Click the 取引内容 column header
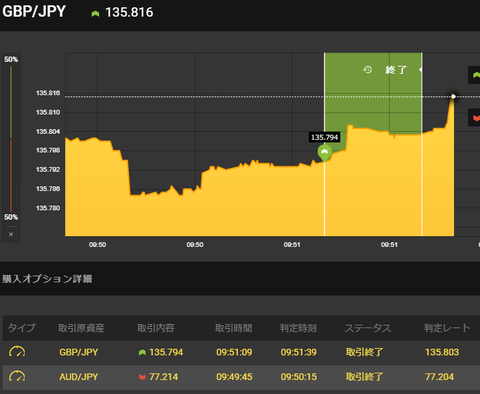Viewport: 480px width, 394px height. click(156, 328)
